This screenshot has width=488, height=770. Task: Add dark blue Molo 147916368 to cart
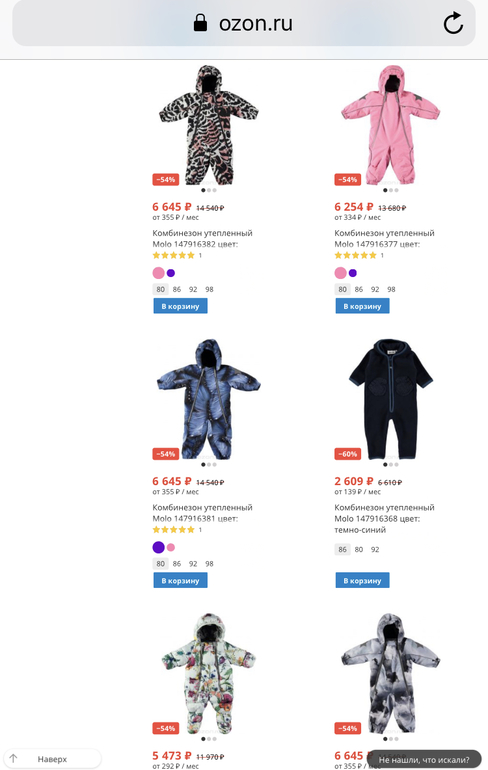tap(362, 580)
